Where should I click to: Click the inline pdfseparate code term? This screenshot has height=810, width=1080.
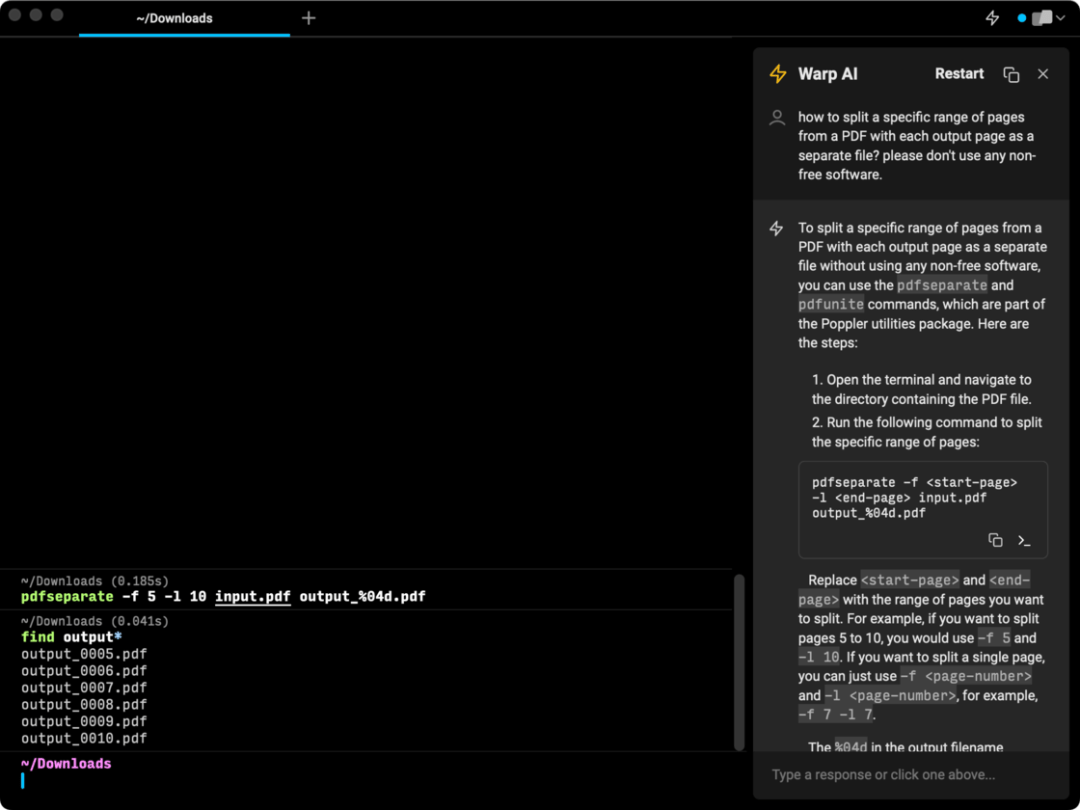(x=942, y=285)
